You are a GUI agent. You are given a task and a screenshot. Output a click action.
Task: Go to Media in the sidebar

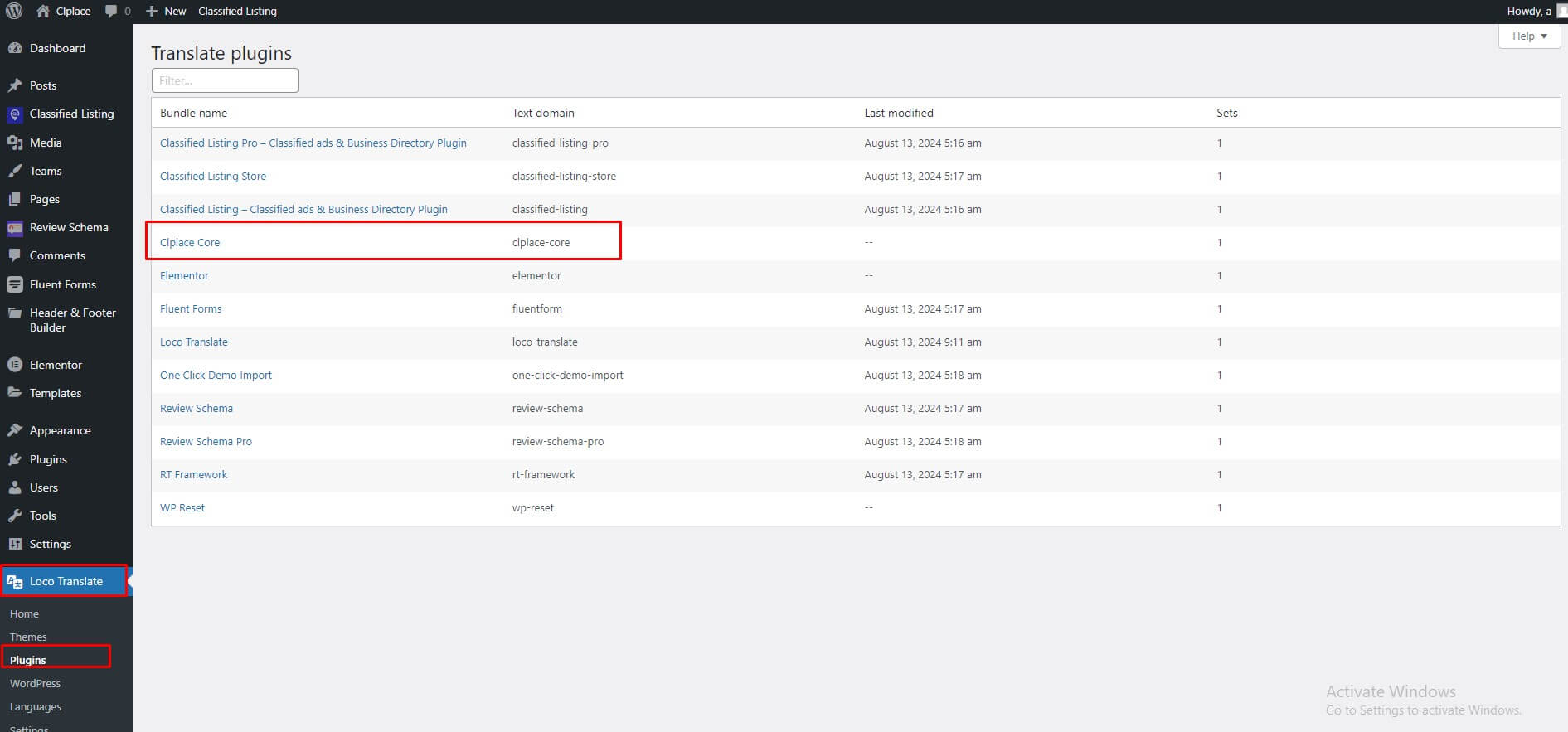pyautogui.click(x=46, y=143)
